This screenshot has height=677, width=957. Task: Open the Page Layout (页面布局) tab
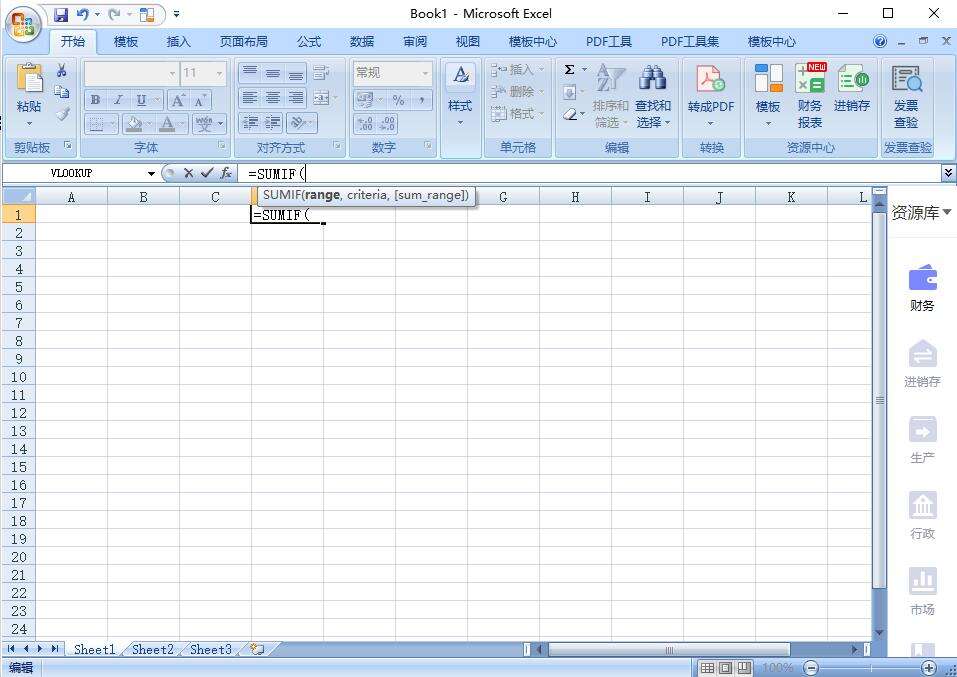pyautogui.click(x=244, y=42)
